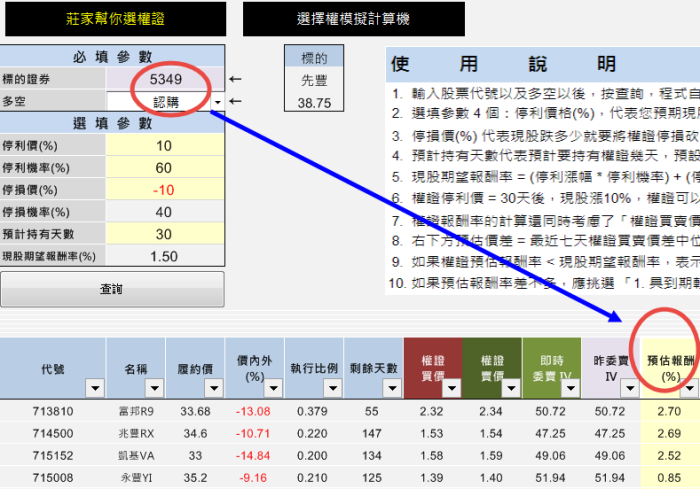The height and width of the screenshot is (489, 700).
Task: Click the warrant bid price 1.39
Action: 431,478
